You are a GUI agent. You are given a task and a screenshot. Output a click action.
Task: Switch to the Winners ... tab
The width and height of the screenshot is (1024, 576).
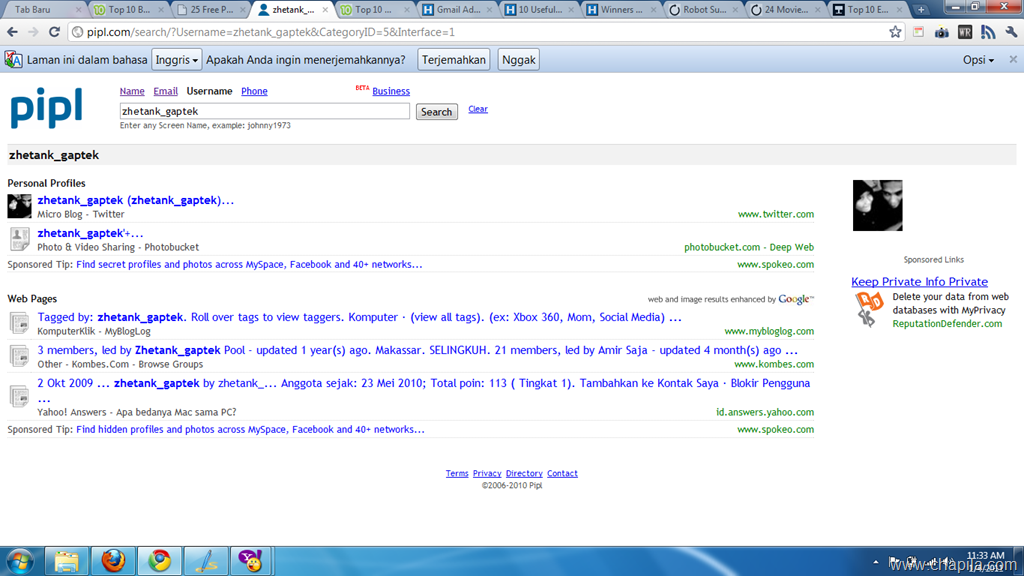point(620,10)
